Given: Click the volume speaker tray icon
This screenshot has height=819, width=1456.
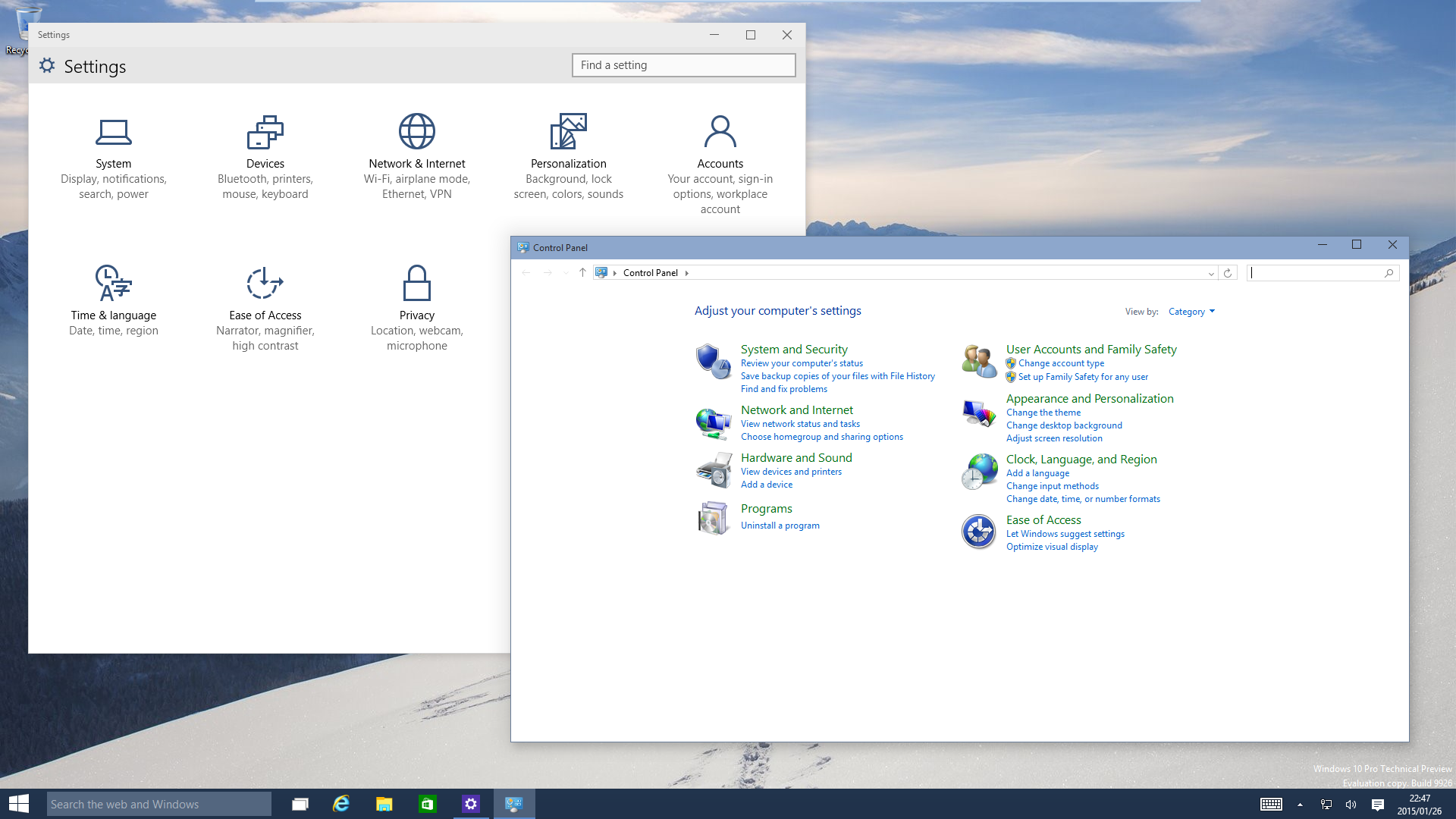Looking at the screenshot, I should point(1351,805).
